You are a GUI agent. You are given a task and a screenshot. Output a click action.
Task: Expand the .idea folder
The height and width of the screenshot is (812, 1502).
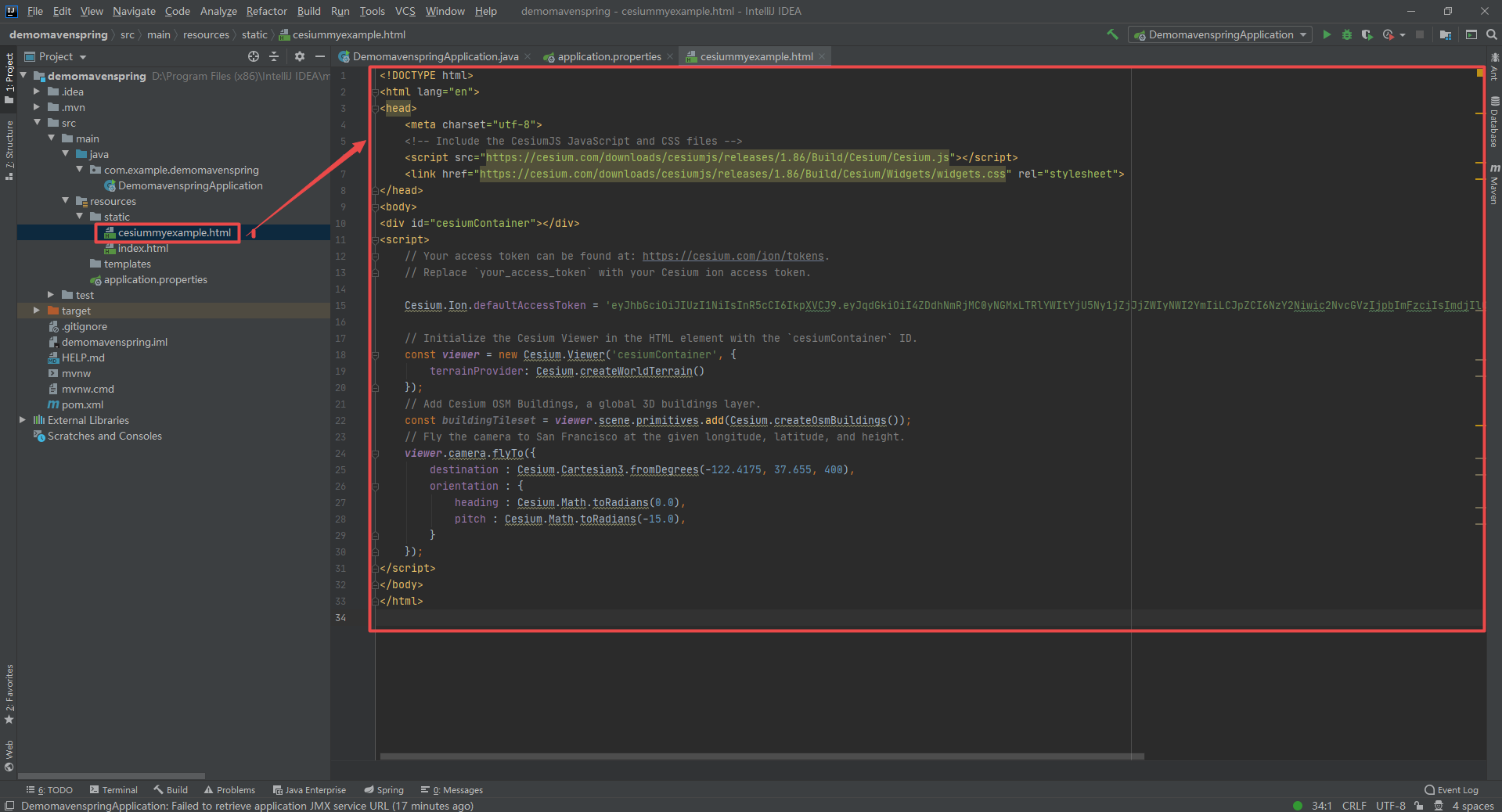click(37, 92)
